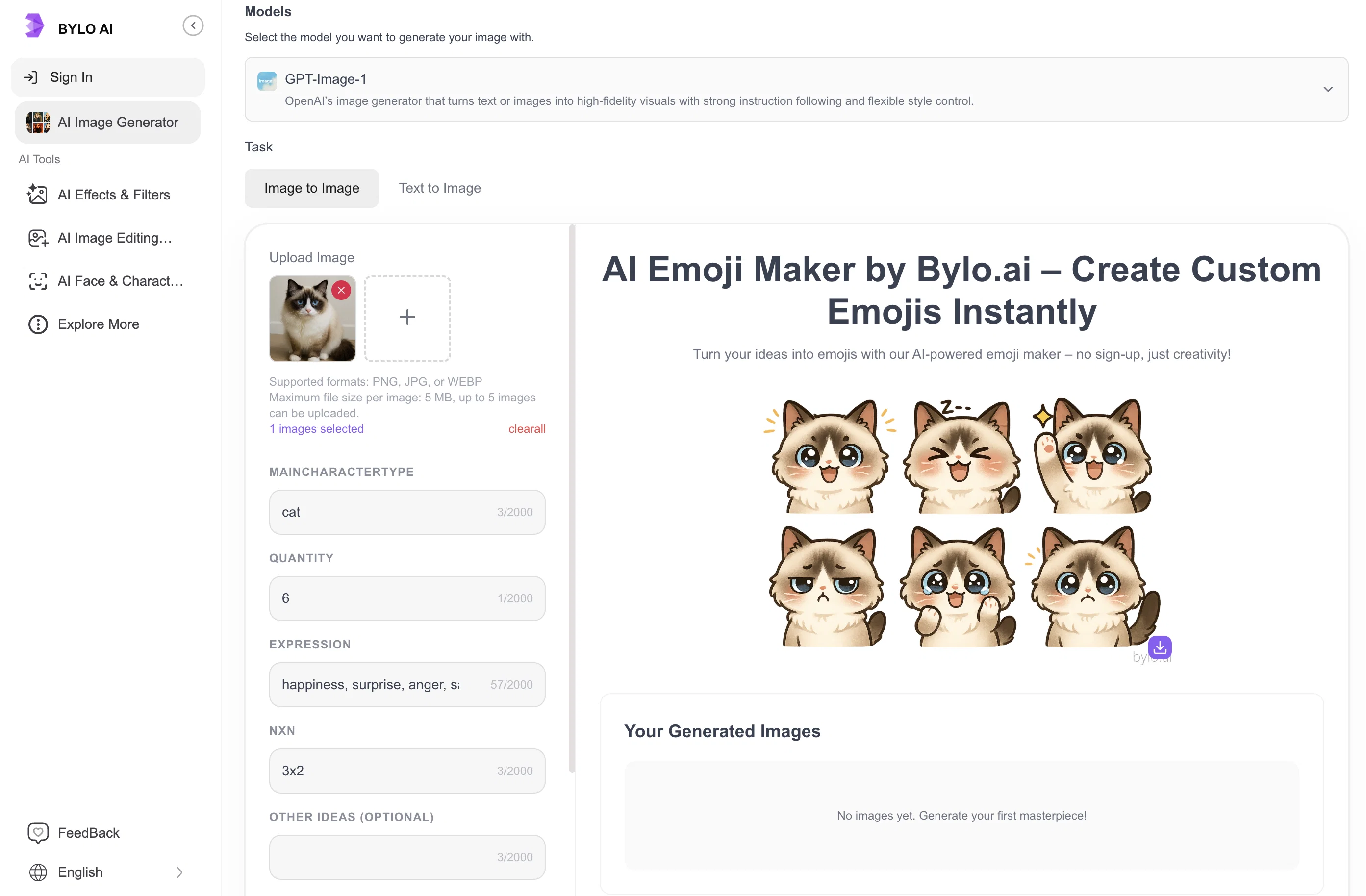Click the MAINCHARACTERTYPE field containing cat
The image size is (1366, 896).
[407, 512]
